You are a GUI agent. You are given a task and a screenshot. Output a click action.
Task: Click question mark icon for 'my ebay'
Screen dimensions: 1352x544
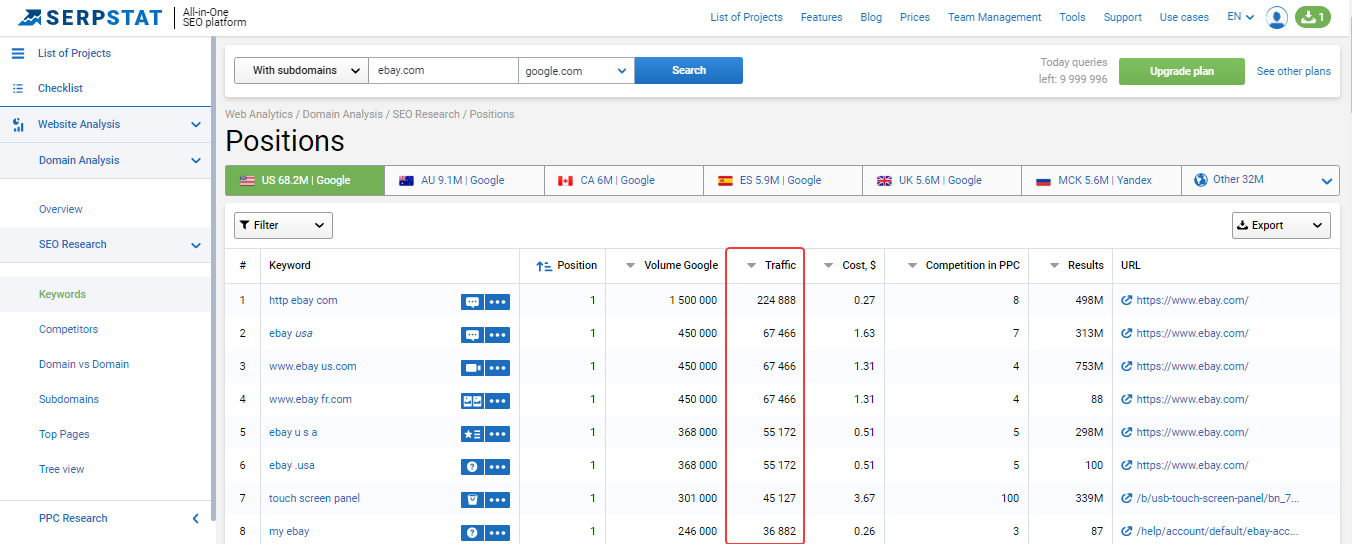pos(472,532)
